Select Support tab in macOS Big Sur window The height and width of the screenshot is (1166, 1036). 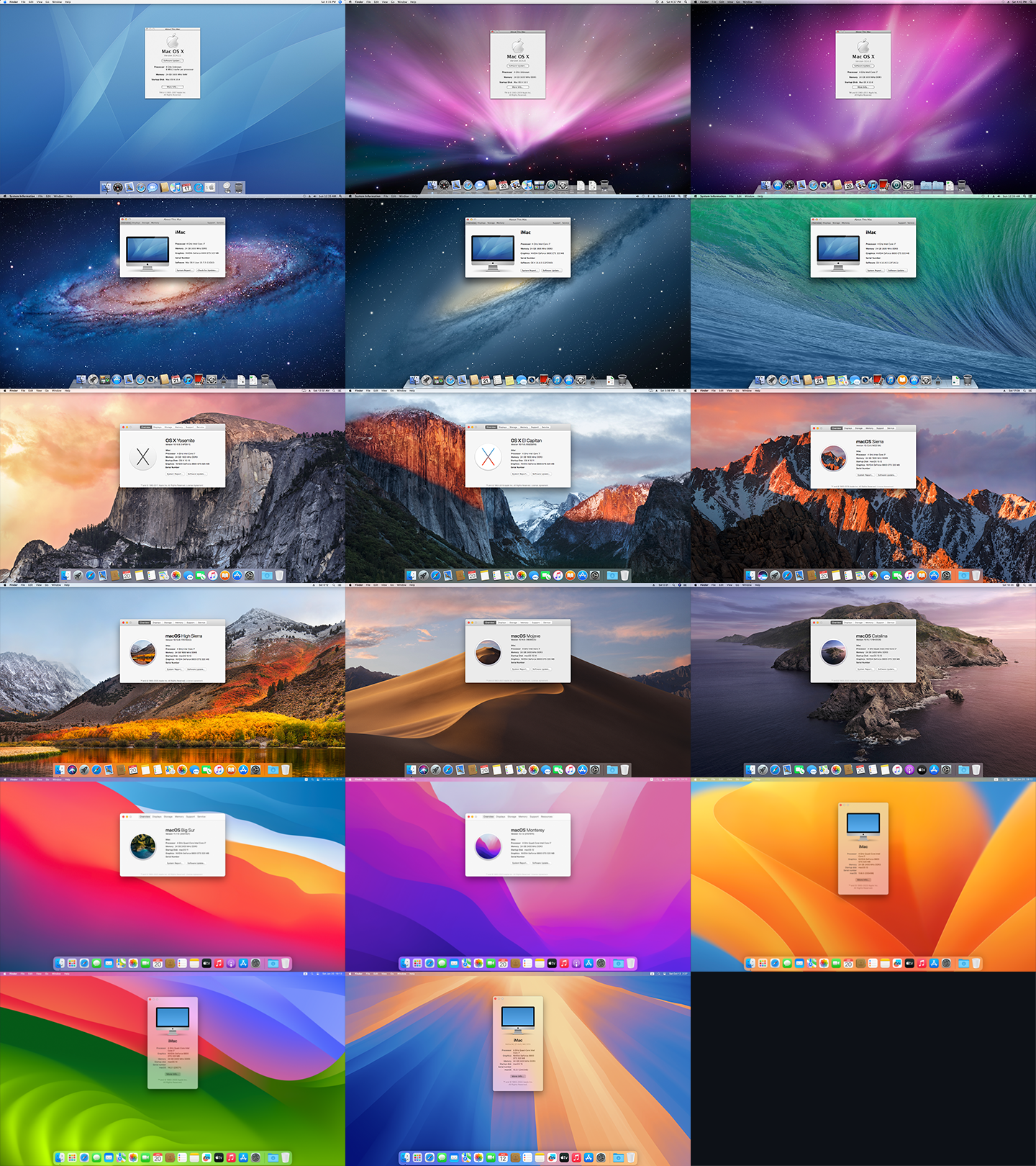click(191, 817)
